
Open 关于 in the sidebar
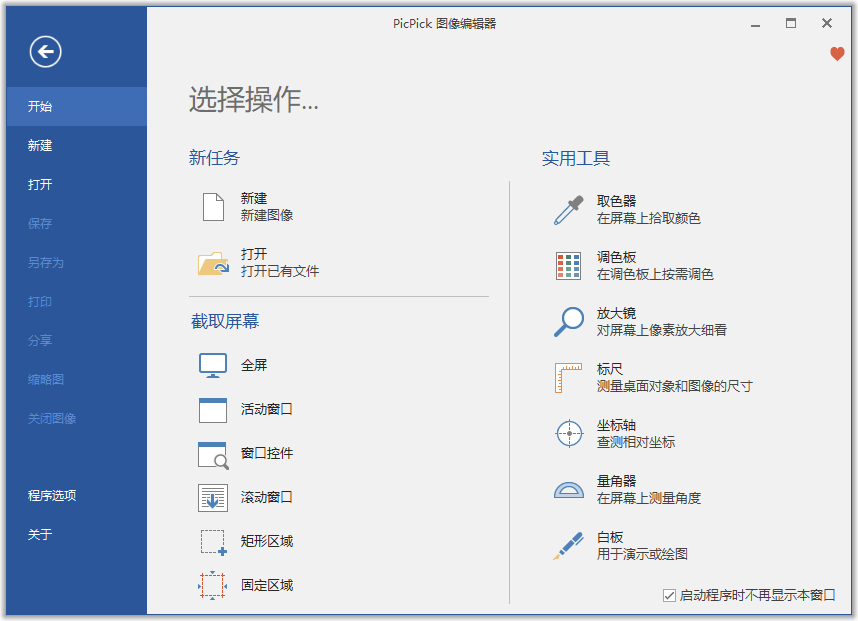pyautogui.click(x=77, y=535)
